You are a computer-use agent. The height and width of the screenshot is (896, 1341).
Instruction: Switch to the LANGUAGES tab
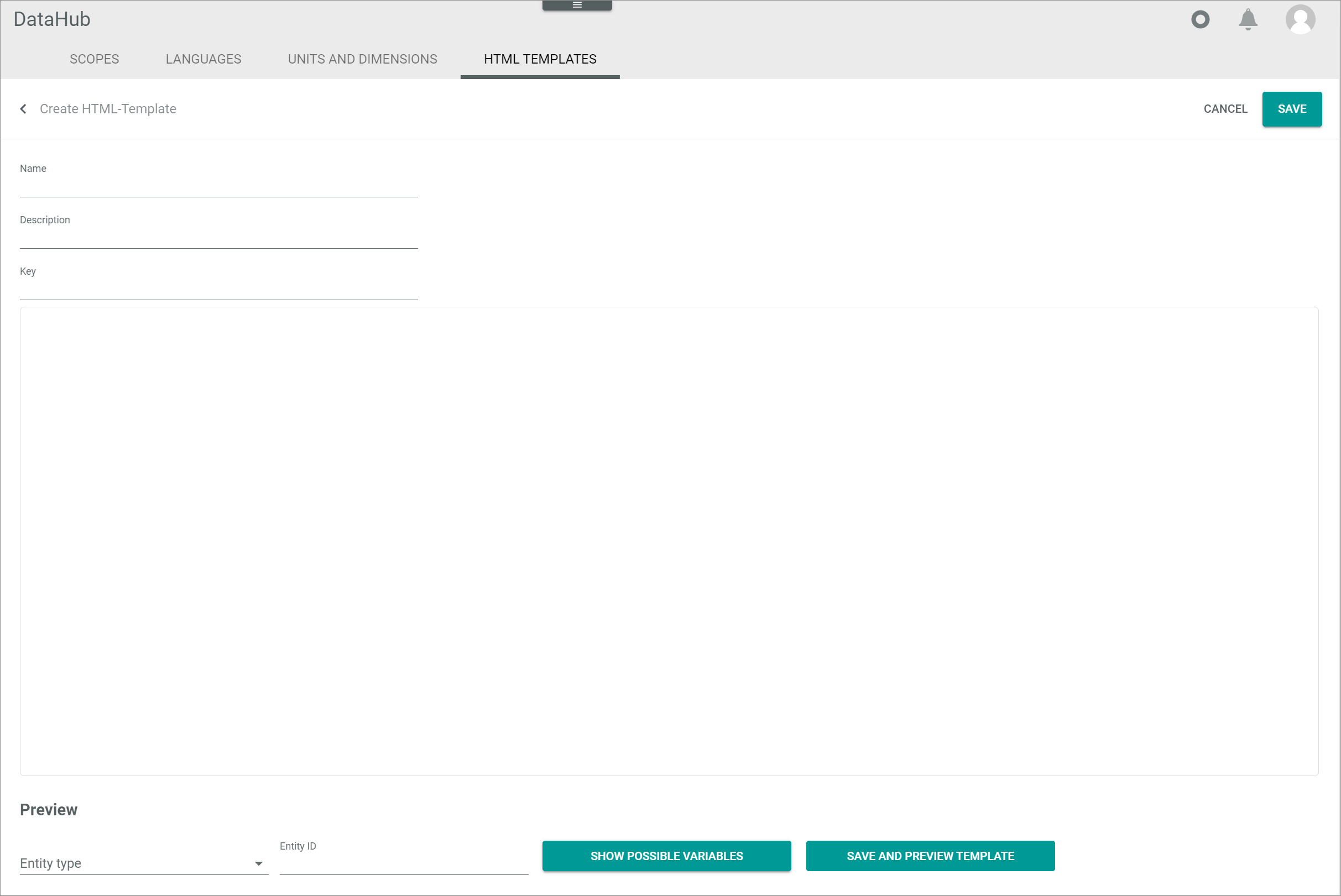203,59
